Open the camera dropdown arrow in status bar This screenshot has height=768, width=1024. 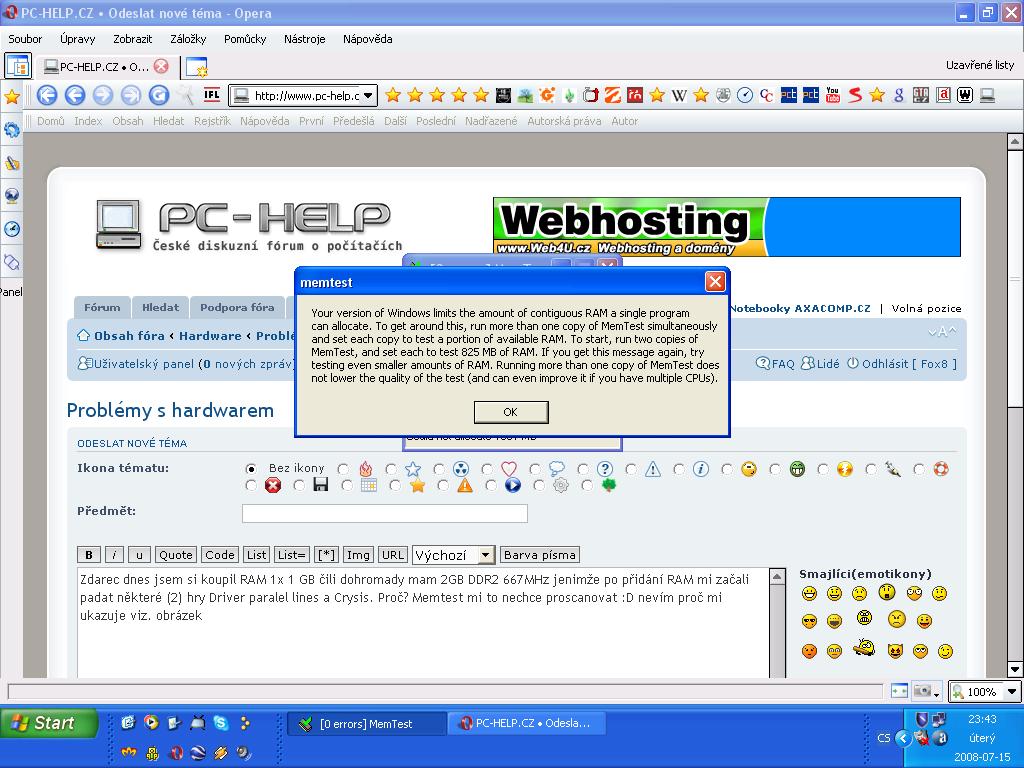pyautogui.click(x=936, y=694)
